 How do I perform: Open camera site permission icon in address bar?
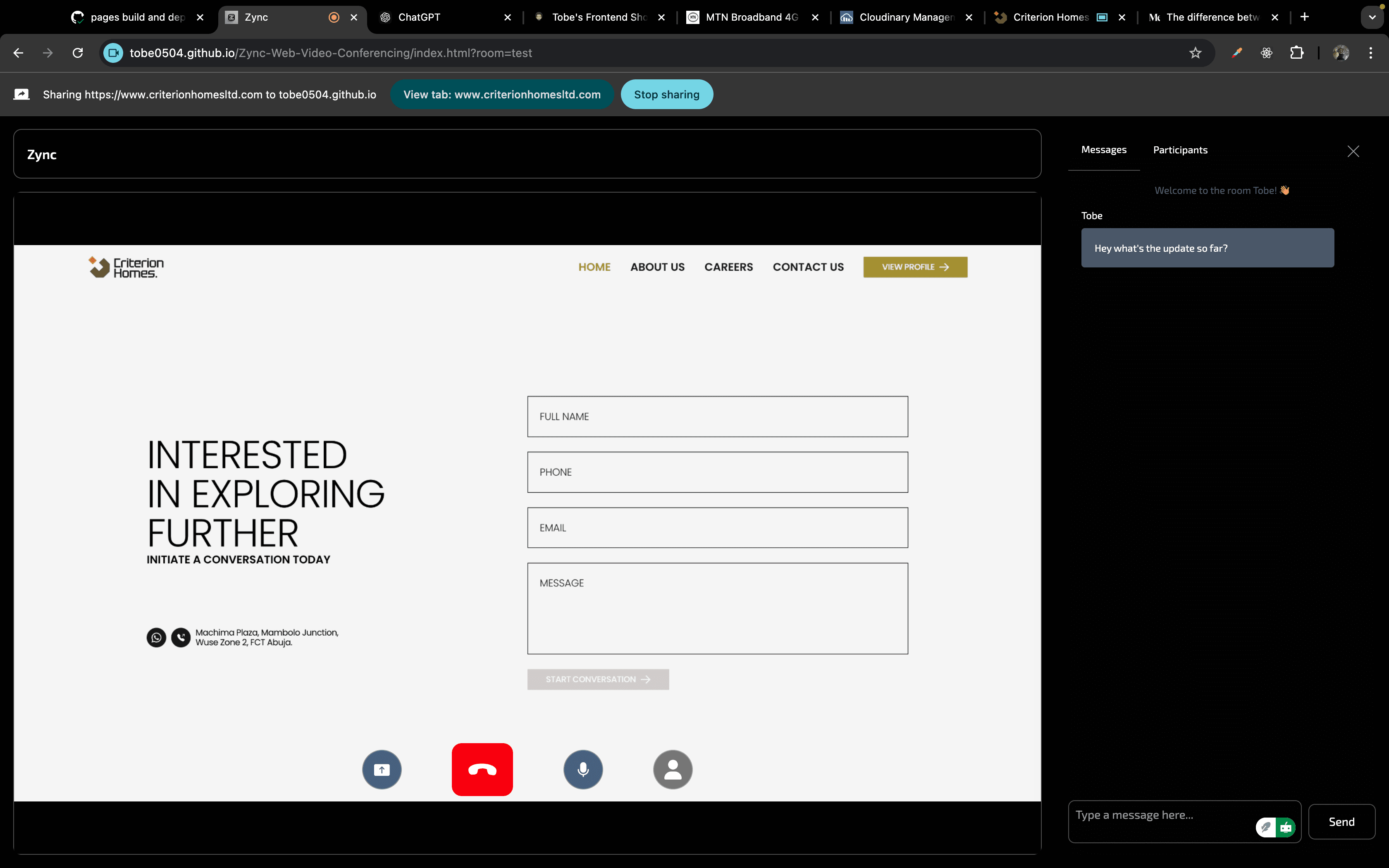tap(113, 53)
